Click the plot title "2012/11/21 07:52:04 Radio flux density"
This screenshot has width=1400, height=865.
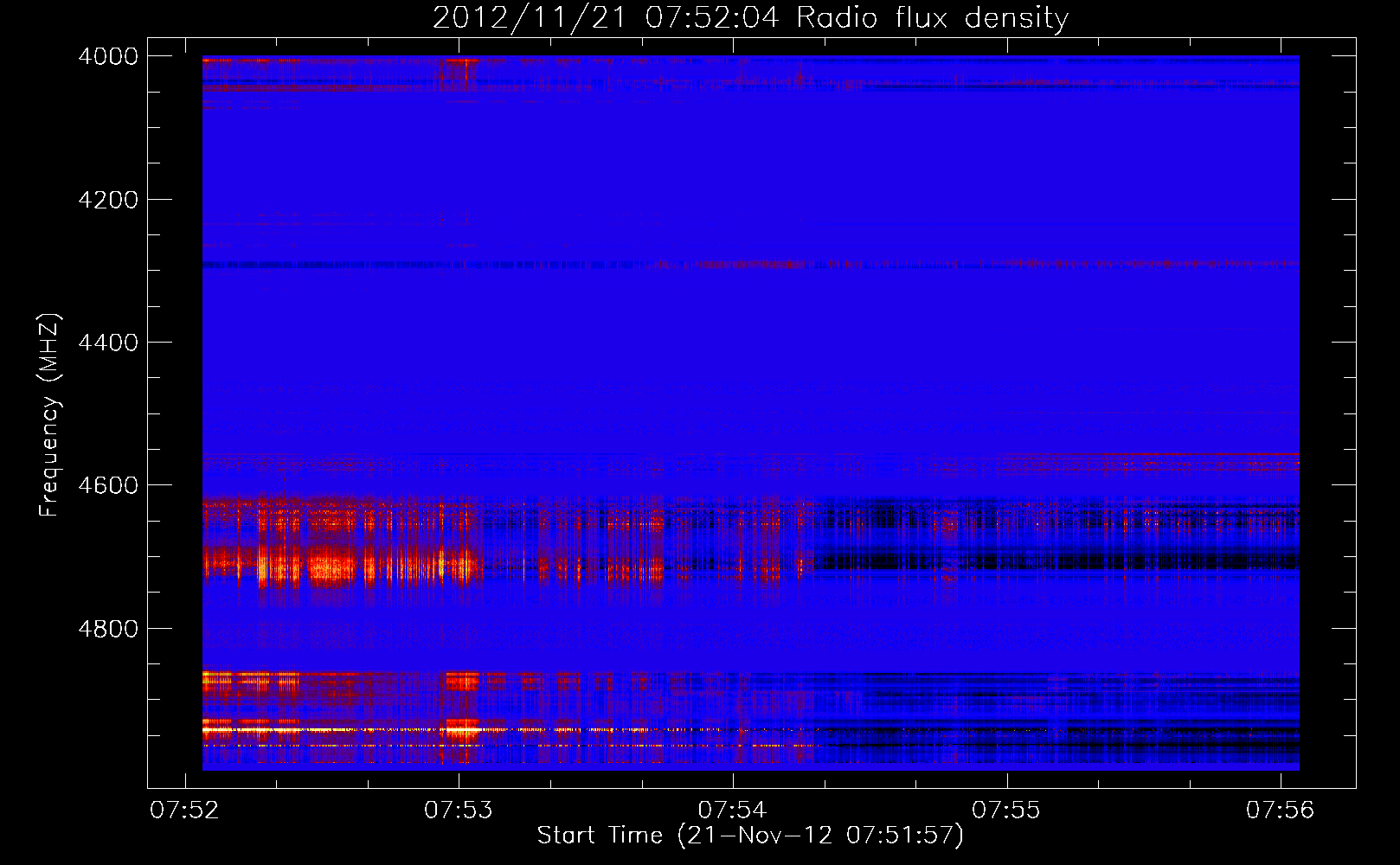click(750, 17)
